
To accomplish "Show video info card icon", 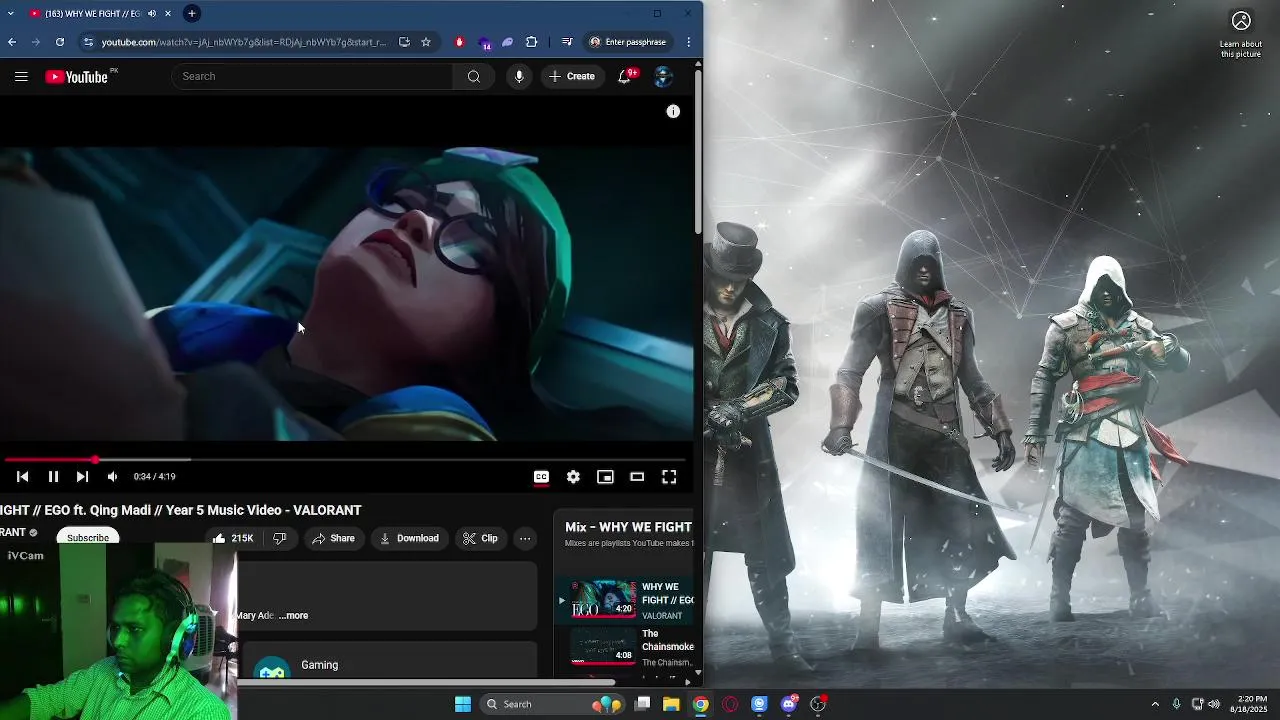I will (x=673, y=111).
